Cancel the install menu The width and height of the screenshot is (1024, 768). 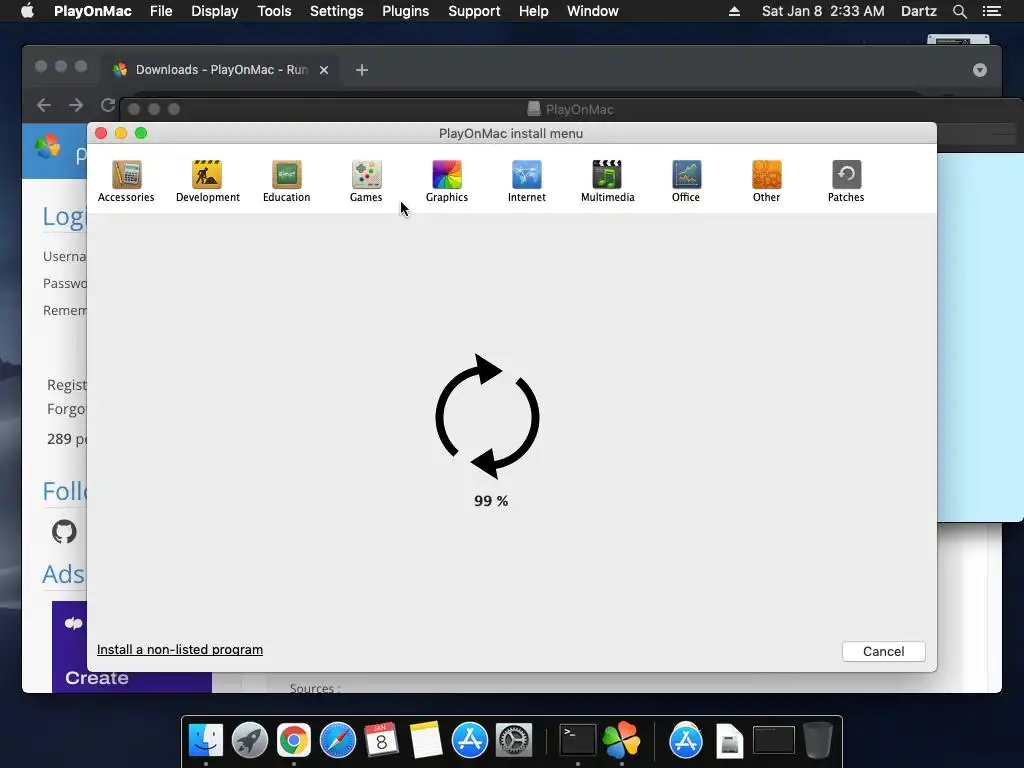[884, 651]
